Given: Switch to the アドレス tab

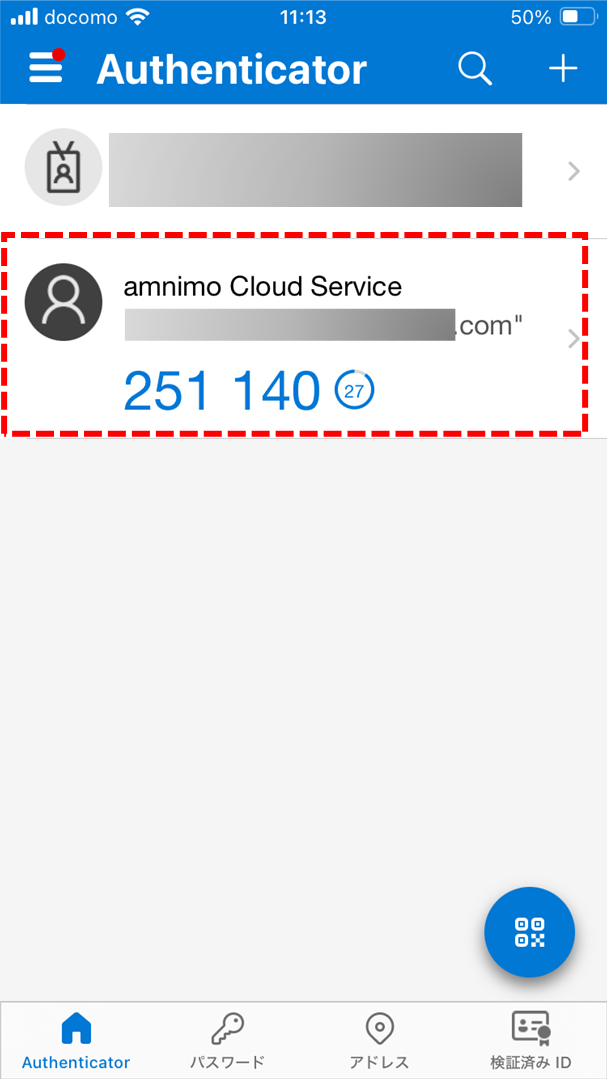Looking at the screenshot, I should 379,1040.
